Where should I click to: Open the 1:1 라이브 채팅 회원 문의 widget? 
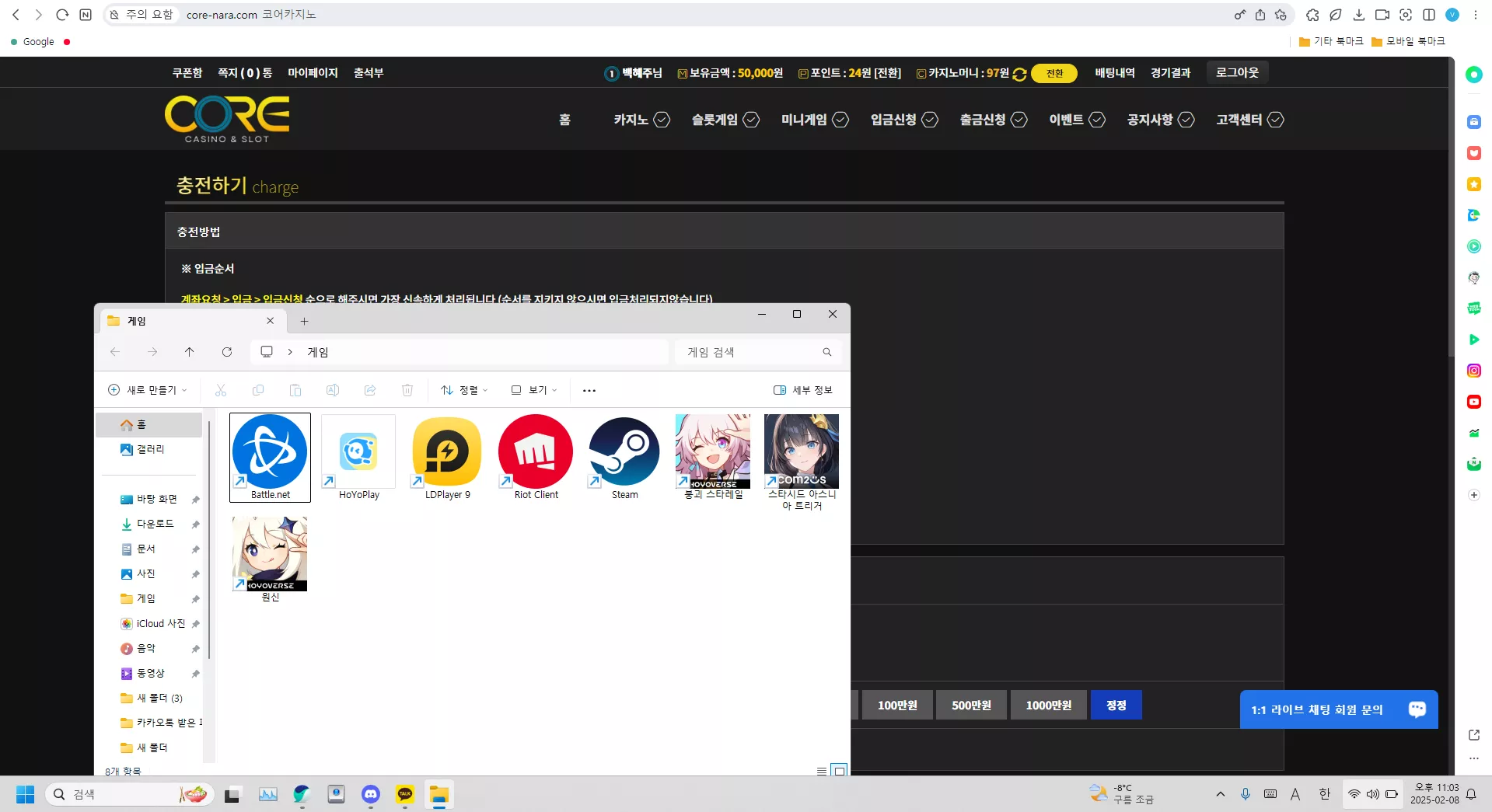(1338, 709)
